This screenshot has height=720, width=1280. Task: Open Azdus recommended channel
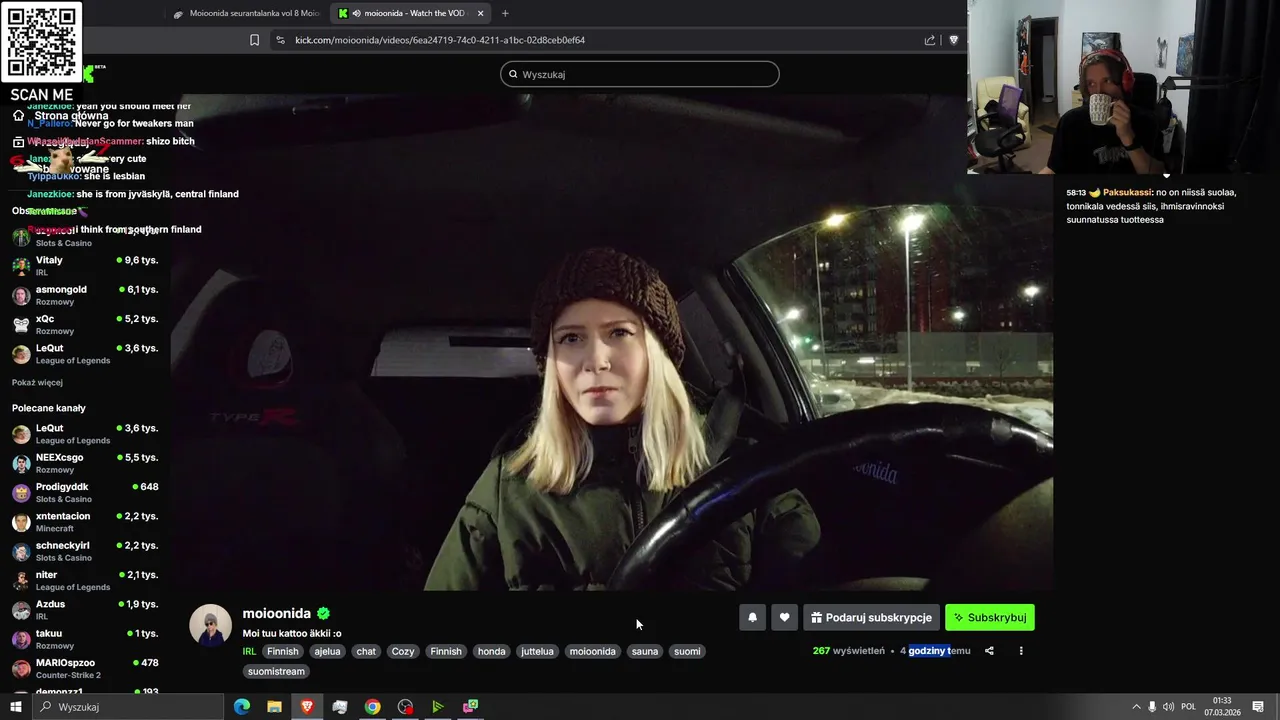coord(85,610)
